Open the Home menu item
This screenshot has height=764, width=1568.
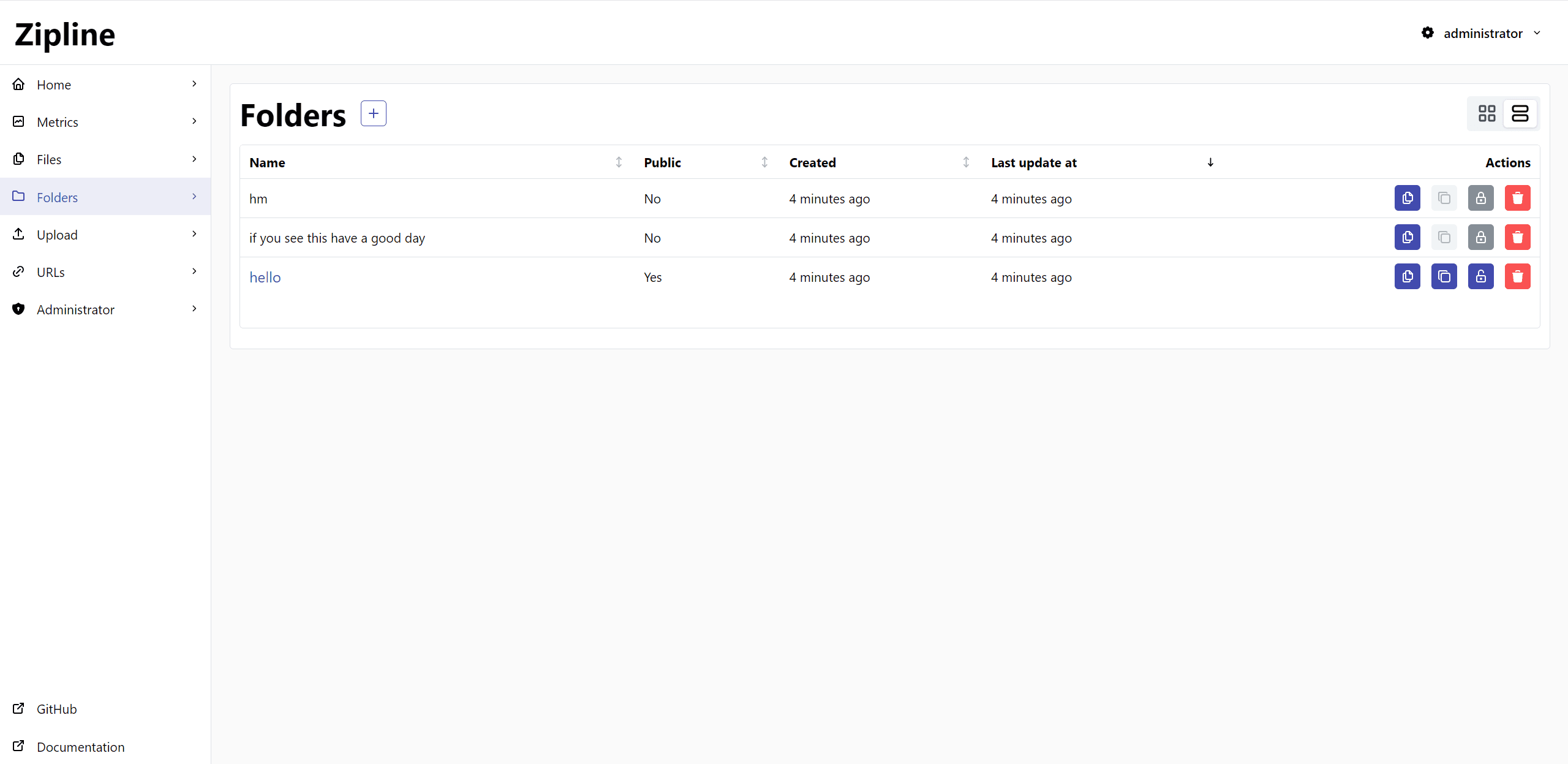click(54, 84)
